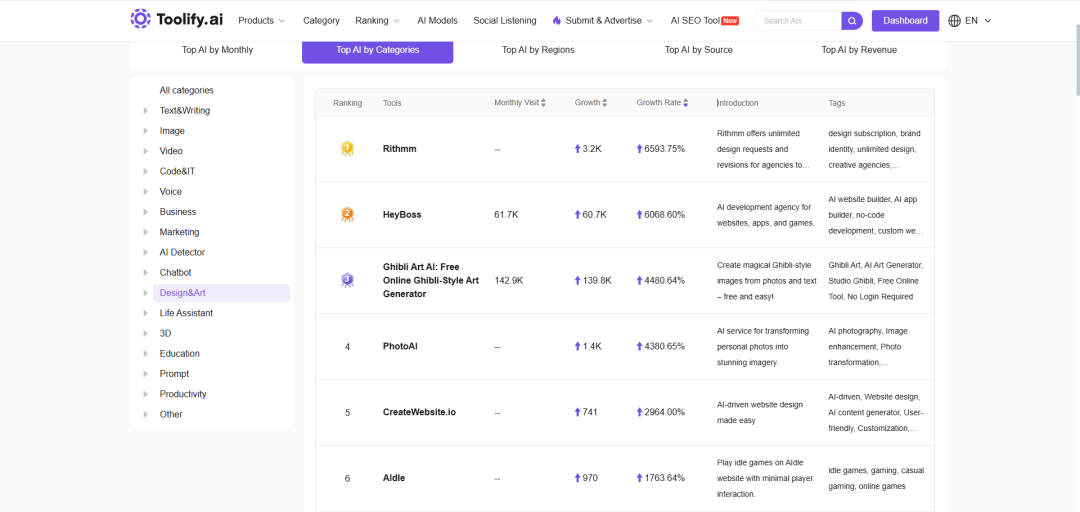The width and height of the screenshot is (1080, 512).
Task: Open the PhotoAI tool link
Action: 400,346
